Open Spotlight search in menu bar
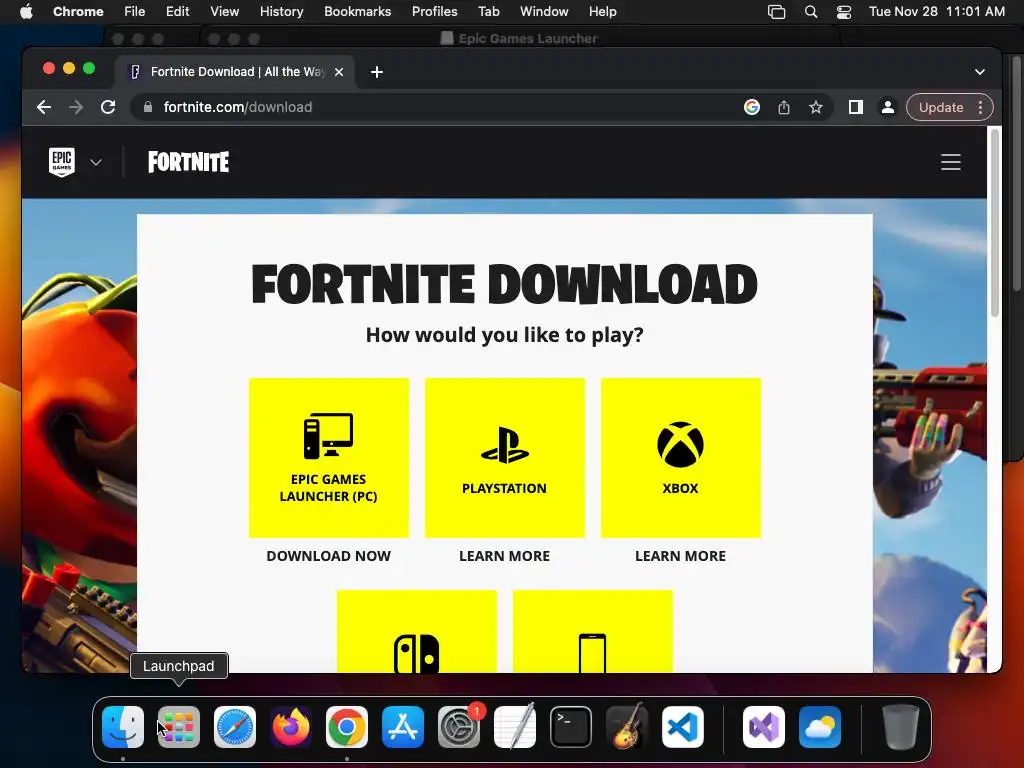The height and width of the screenshot is (768, 1024). [811, 12]
